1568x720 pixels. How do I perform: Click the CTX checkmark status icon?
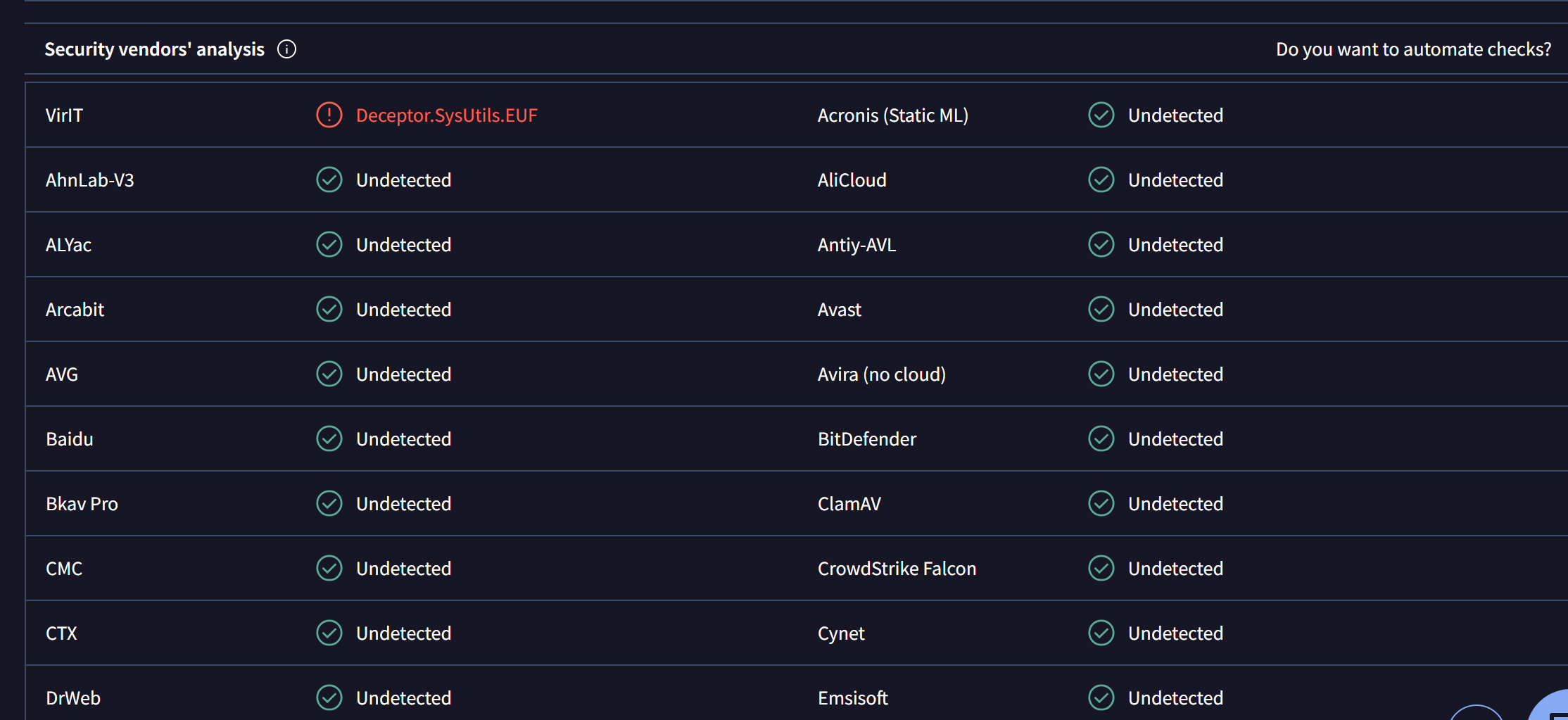329,633
